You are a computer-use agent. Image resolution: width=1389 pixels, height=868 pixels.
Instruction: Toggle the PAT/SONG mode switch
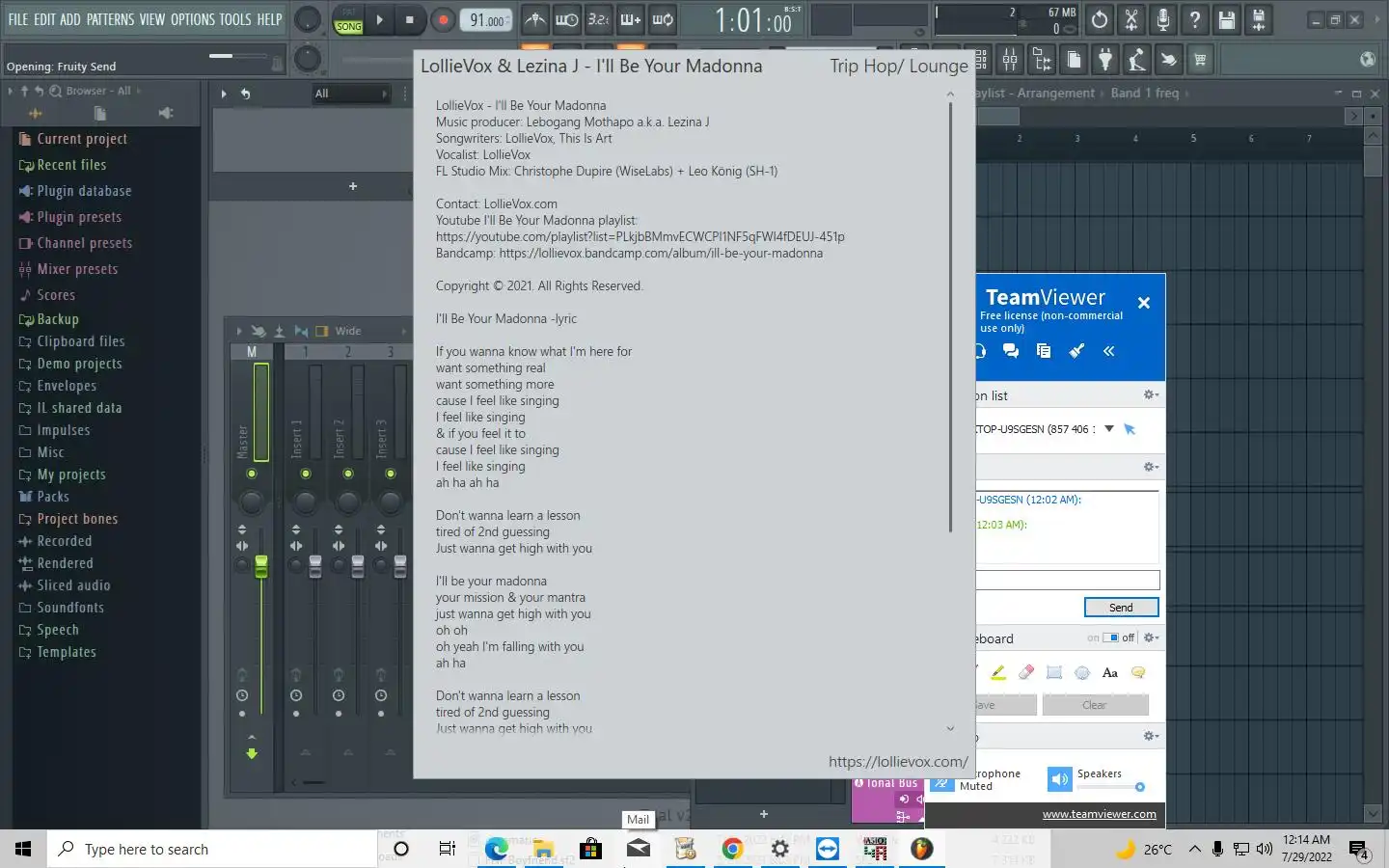coord(349,20)
